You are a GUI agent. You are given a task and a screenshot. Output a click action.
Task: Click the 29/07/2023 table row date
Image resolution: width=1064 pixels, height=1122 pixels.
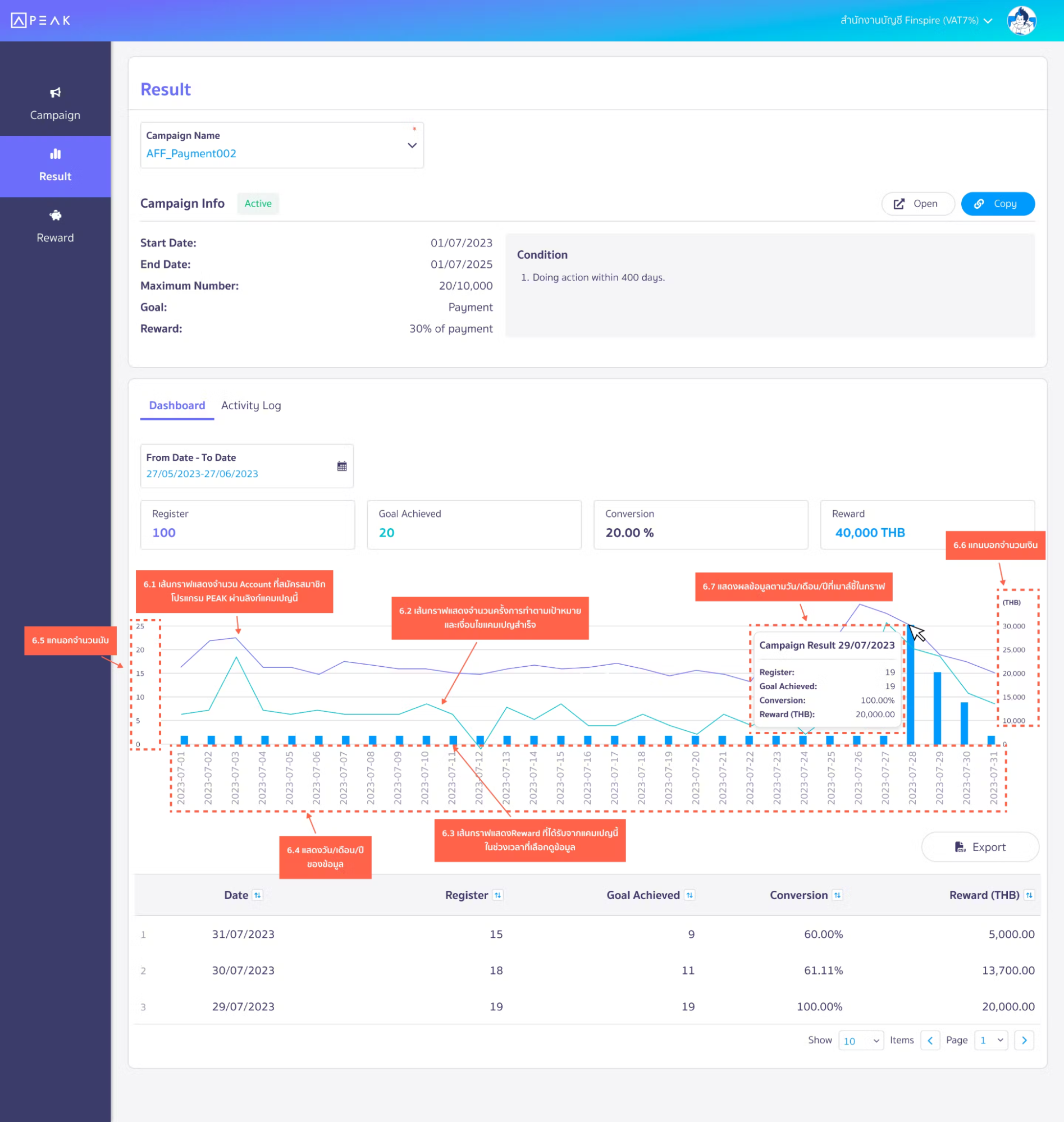(243, 1006)
